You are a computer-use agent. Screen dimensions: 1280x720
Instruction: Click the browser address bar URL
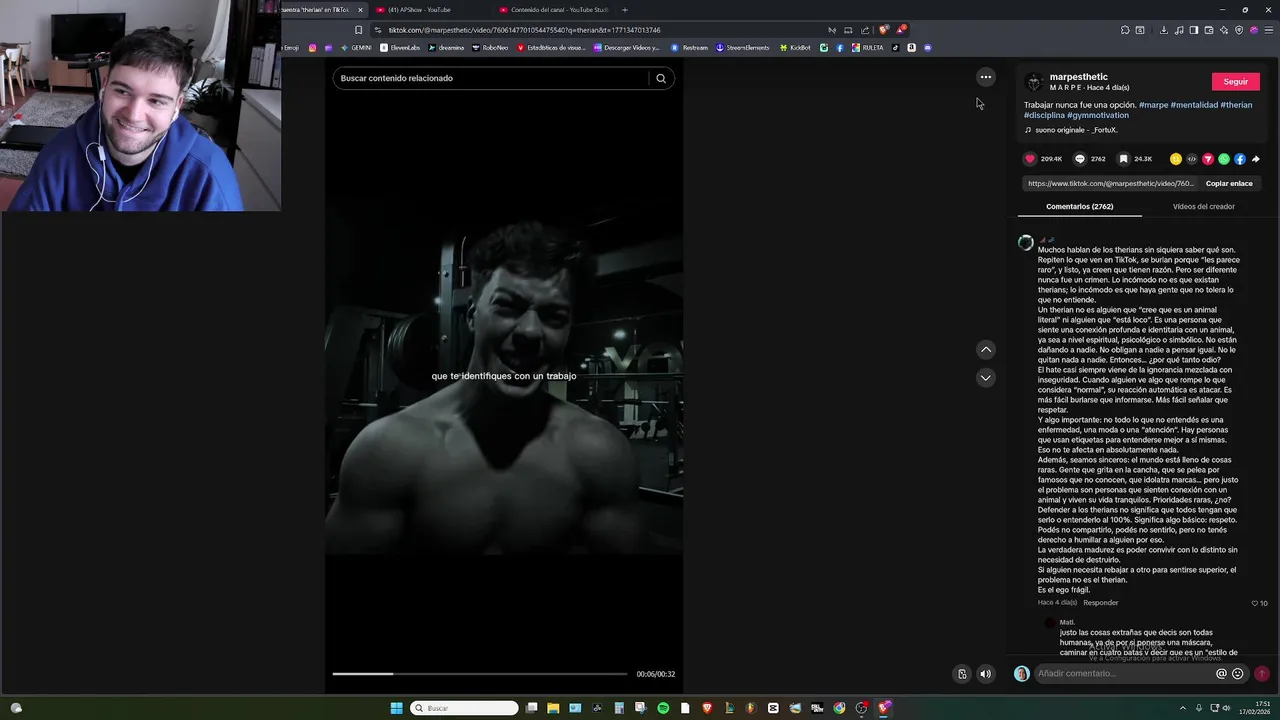pos(524,30)
